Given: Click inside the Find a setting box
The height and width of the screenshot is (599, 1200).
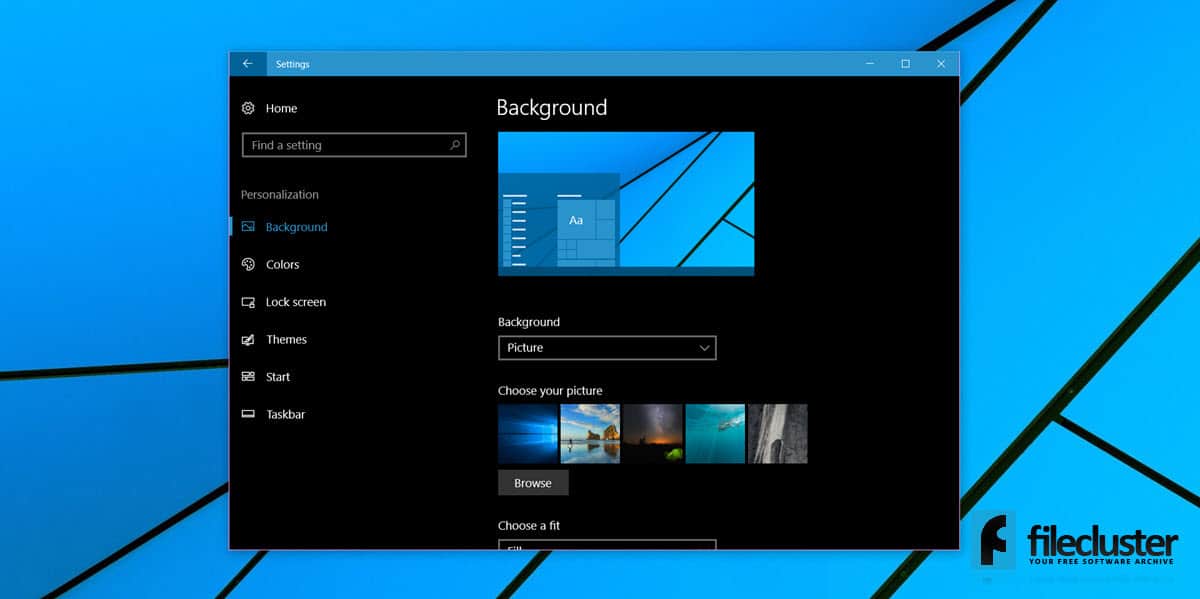Looking at the screenshot, I should [340, 145].
